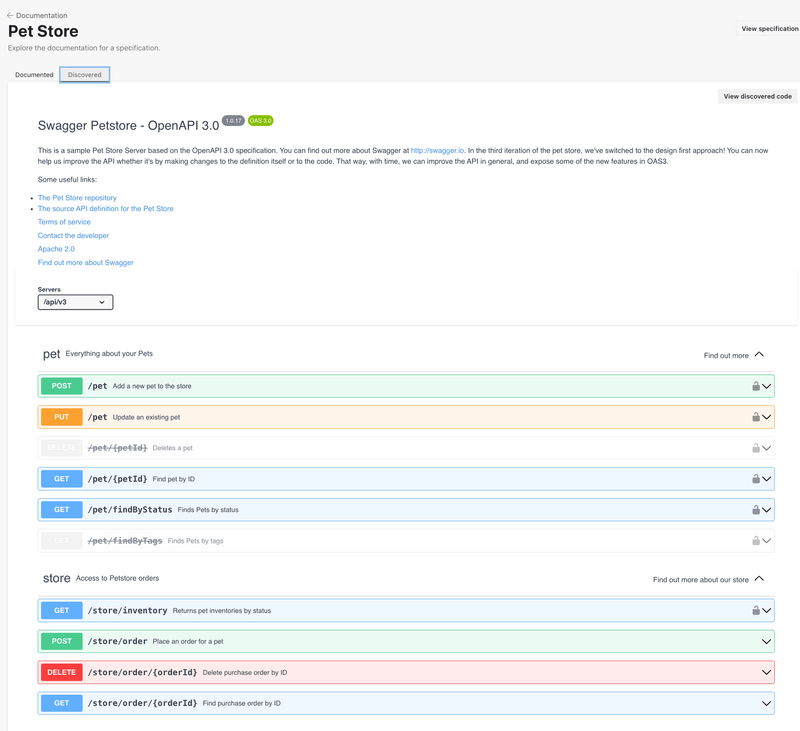Open the Apache 2.0 license link

(56, 249)
